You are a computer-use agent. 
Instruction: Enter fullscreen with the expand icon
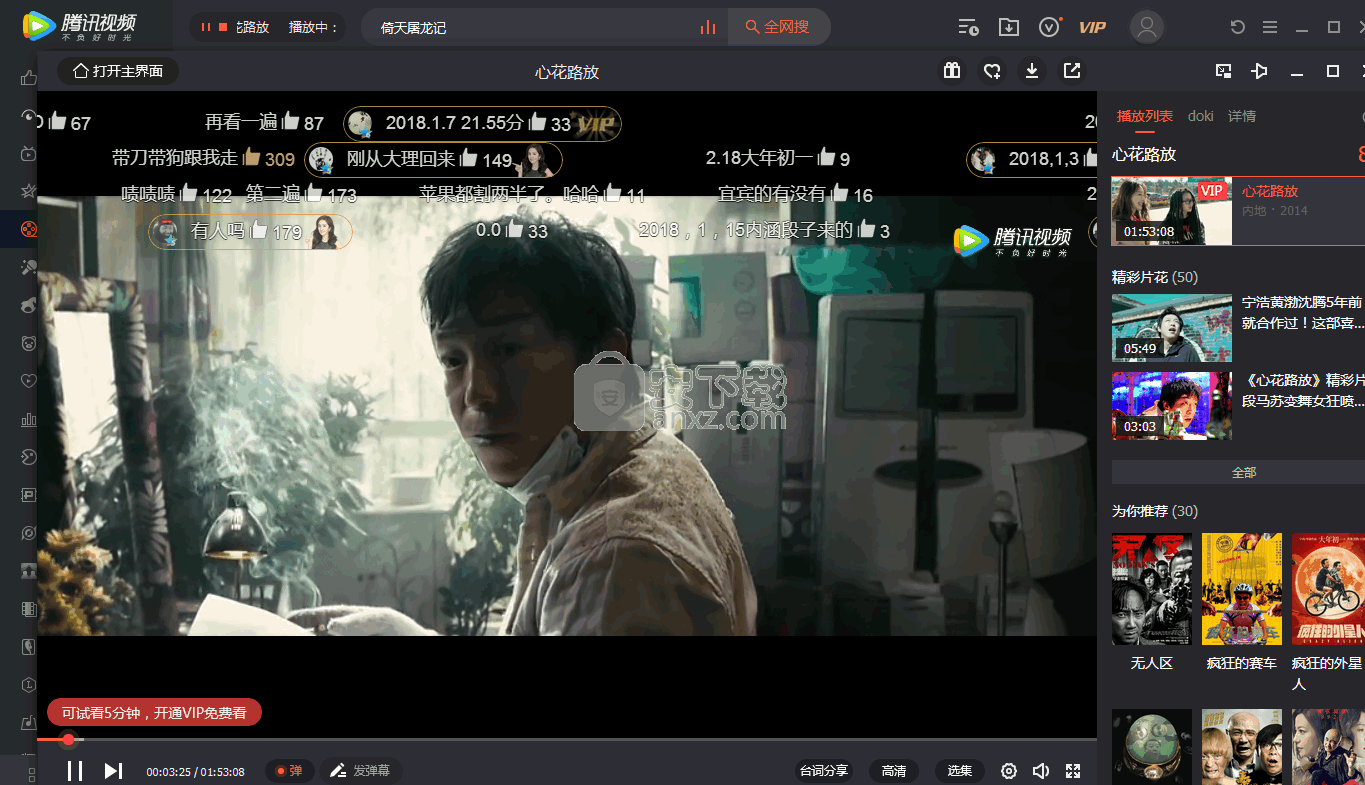(x=1073, y=771)
